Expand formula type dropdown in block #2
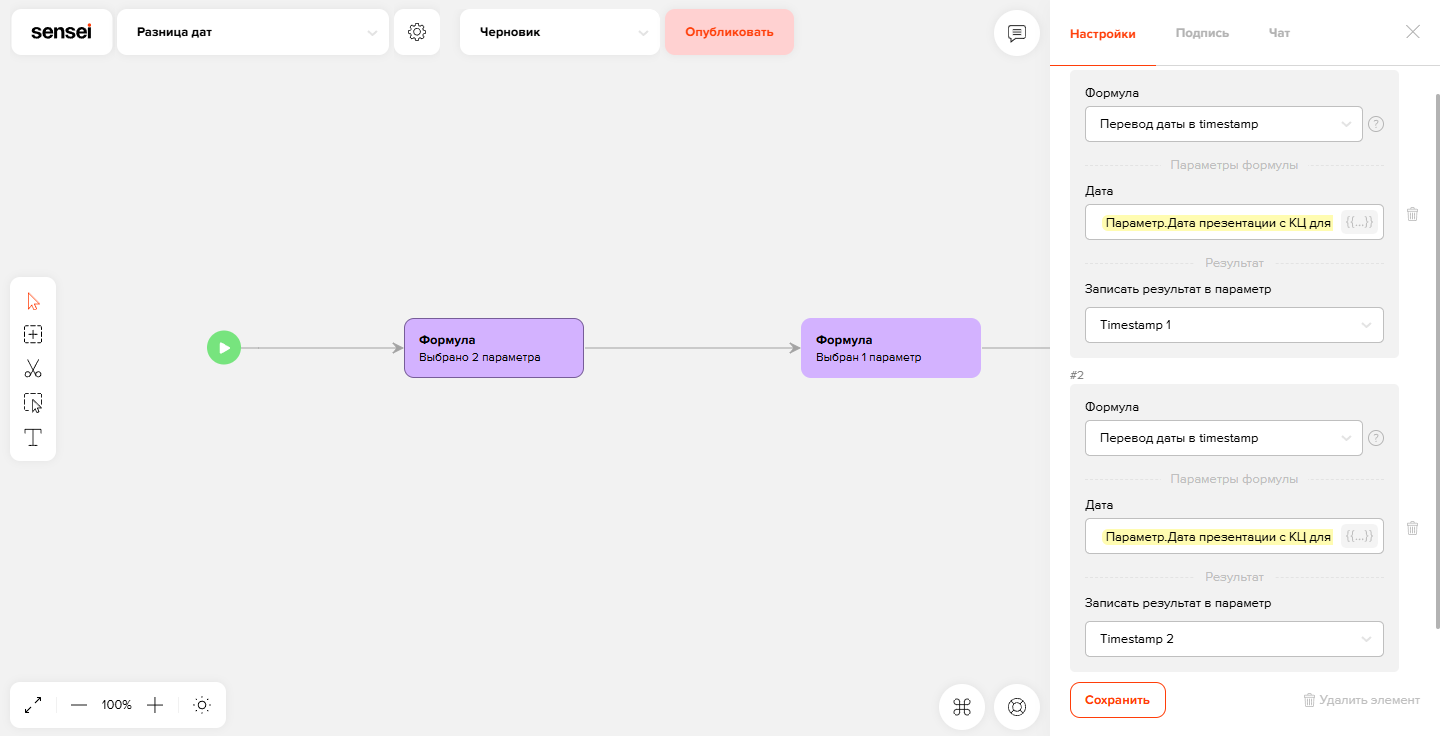Screen dimensions: 1440x736 tap(1224, 438)
